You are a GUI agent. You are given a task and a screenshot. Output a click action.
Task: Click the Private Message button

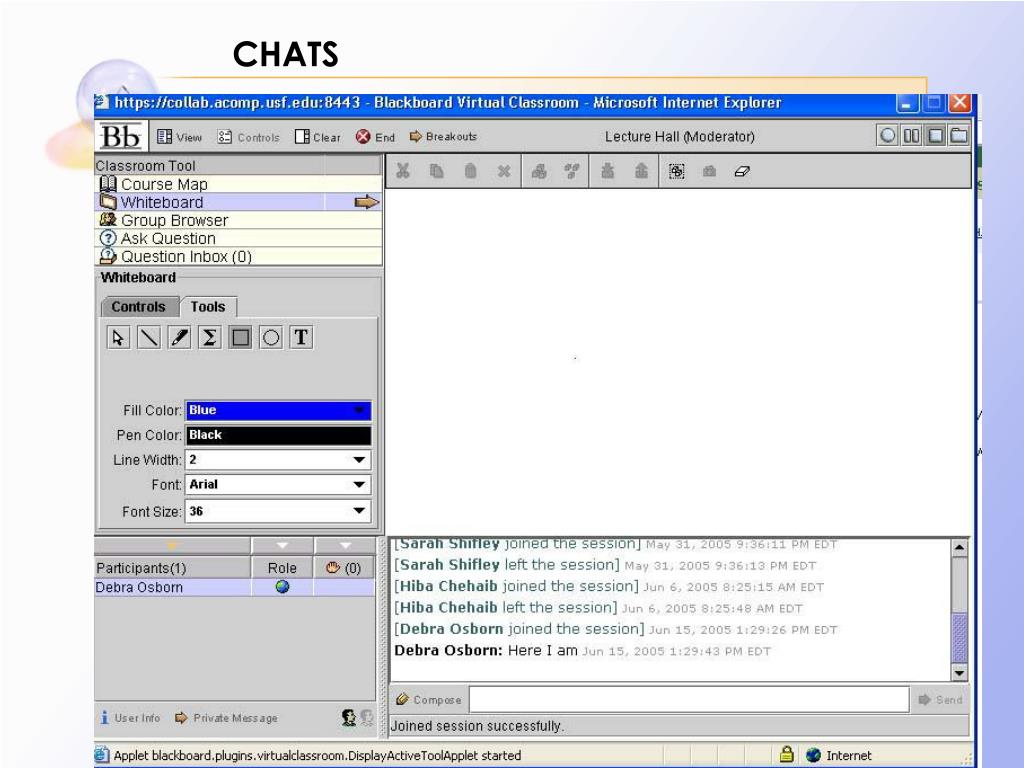(226, 718)
